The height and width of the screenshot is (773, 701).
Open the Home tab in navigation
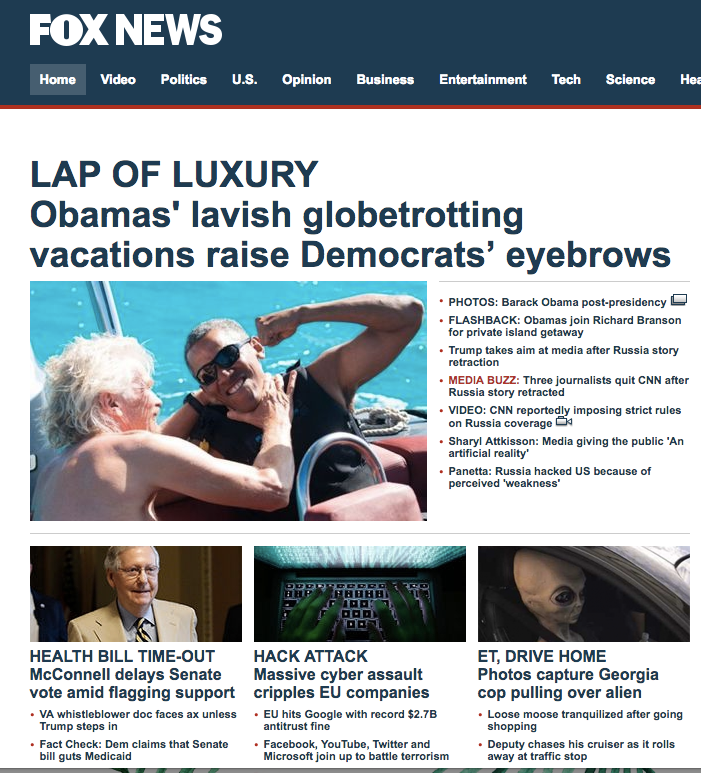coord(58,79)
